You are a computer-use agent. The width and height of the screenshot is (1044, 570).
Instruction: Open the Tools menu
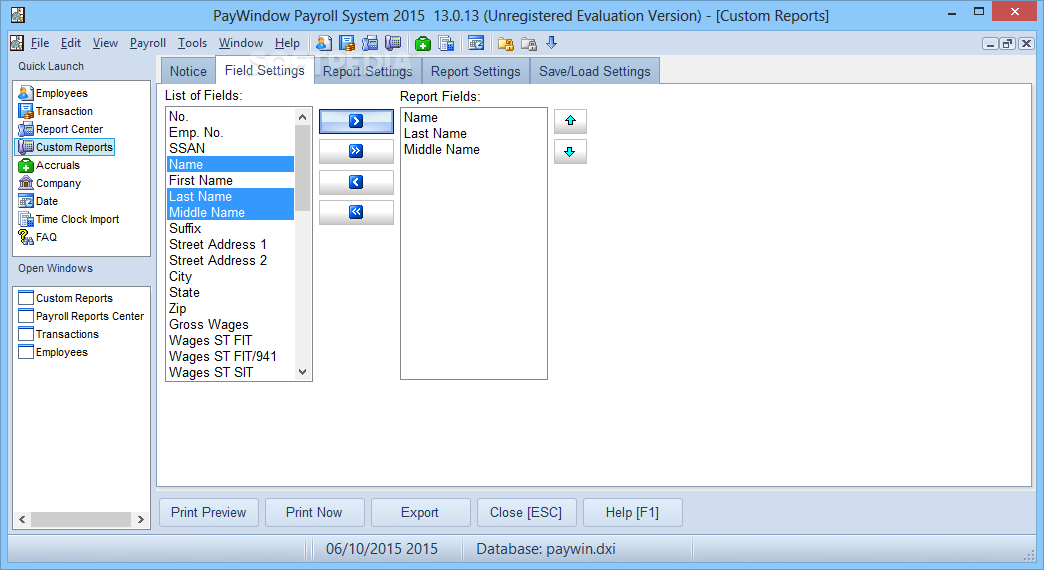[192, 43]
